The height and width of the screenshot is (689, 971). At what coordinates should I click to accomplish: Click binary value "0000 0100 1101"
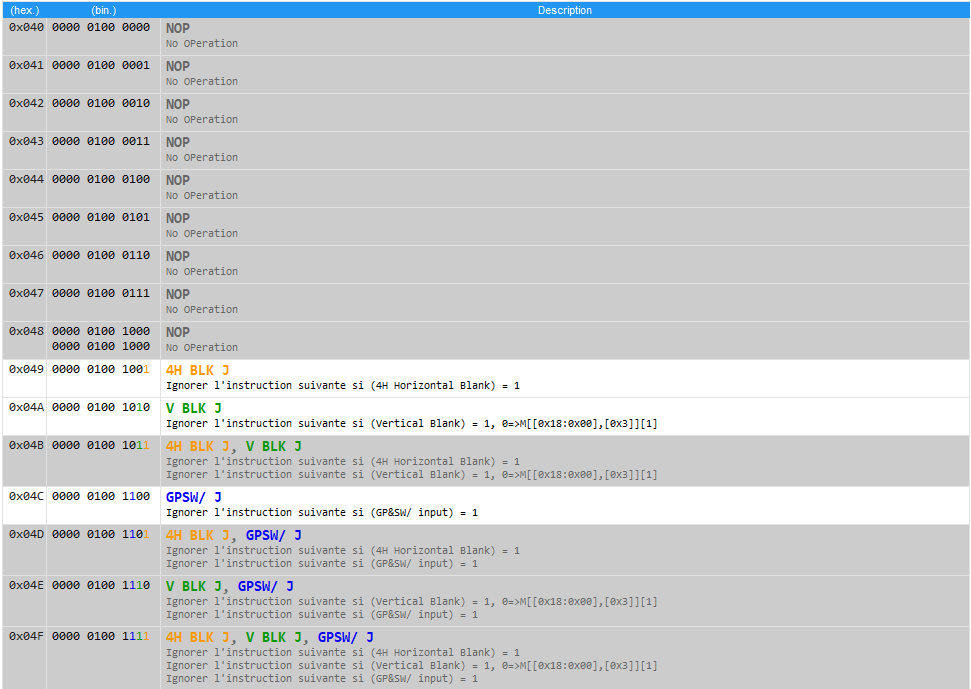click(101, 535)
